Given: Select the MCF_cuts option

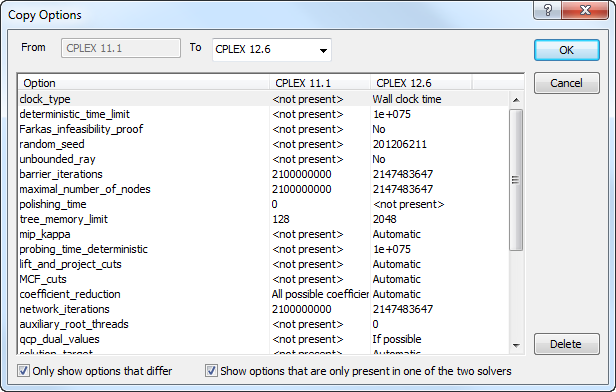Looking at the screenshot, I should 263,279.
